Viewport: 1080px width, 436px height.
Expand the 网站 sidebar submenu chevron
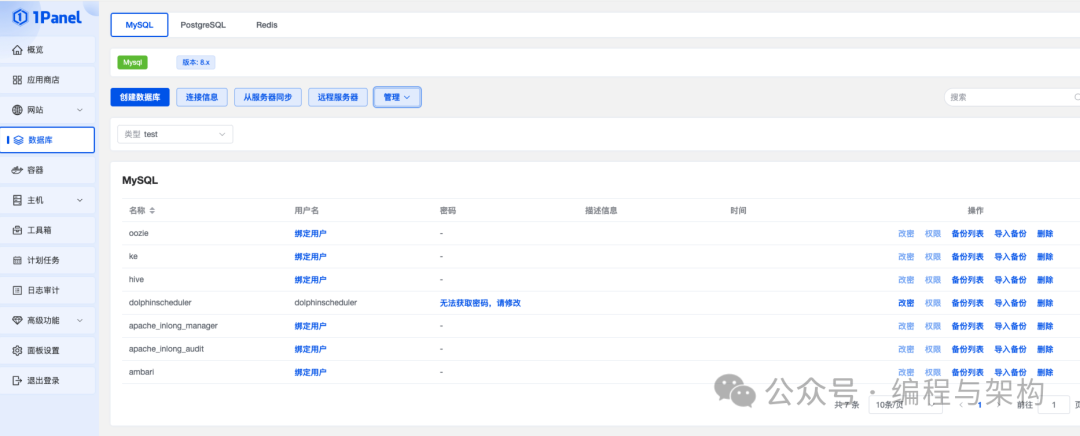[x=80, y=110]
